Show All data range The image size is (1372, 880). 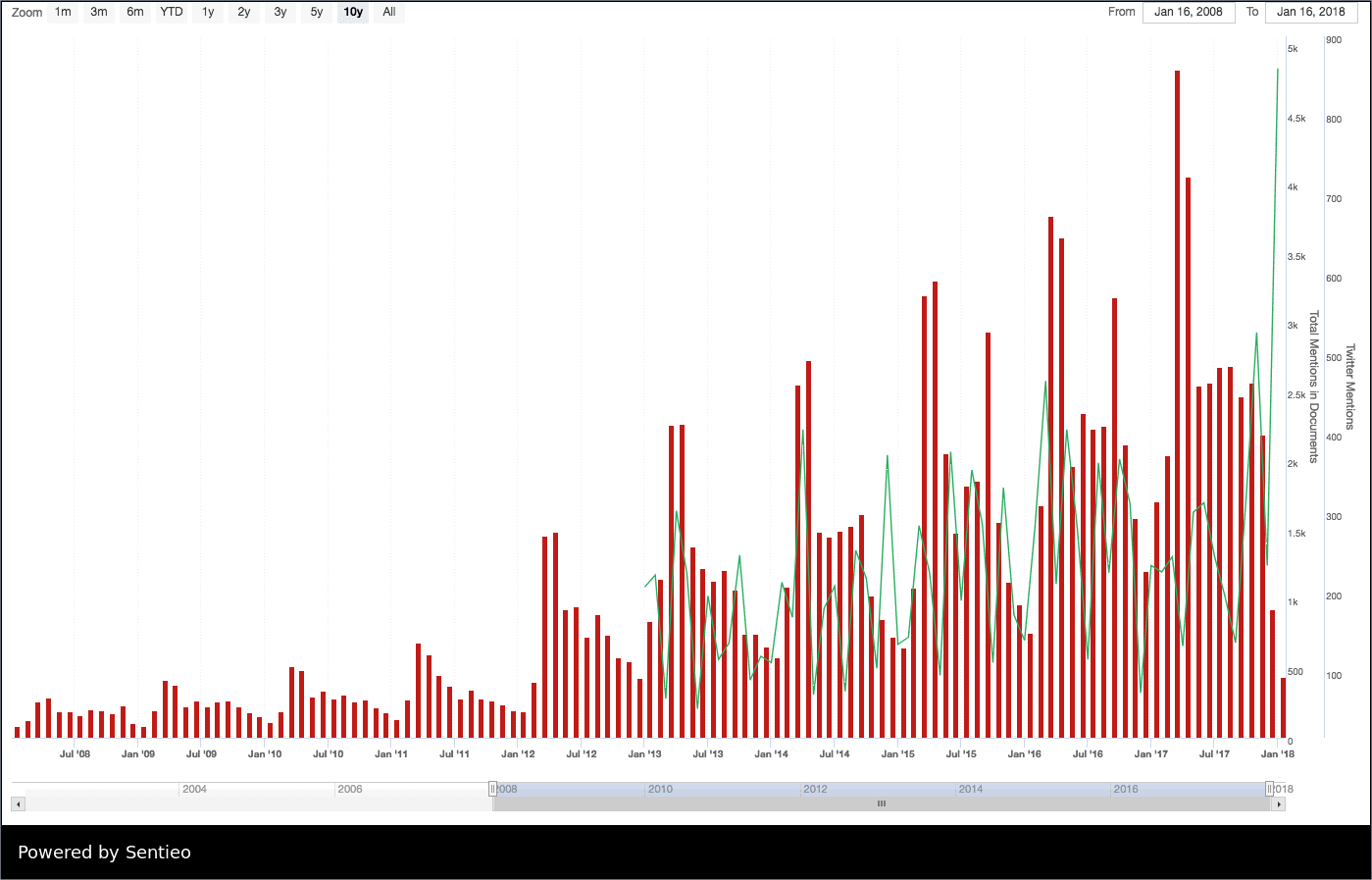point(389,13)
